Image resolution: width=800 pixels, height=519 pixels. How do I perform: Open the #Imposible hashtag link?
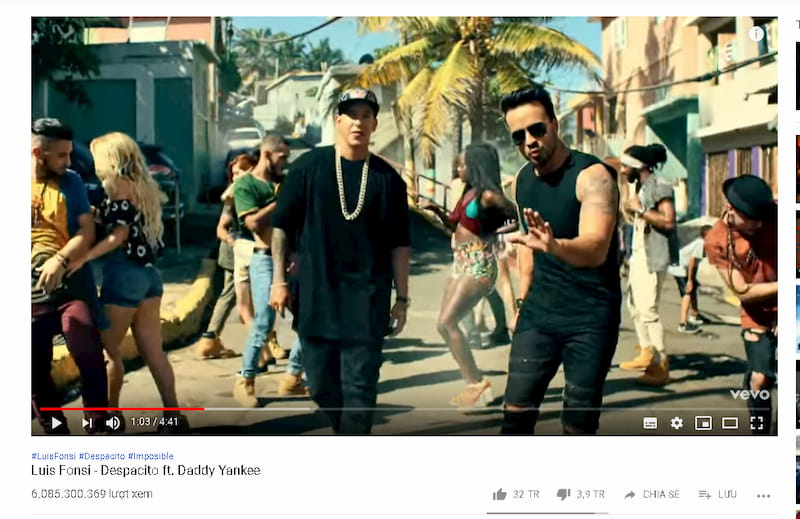pyautogui.click(x=151, y=456)
